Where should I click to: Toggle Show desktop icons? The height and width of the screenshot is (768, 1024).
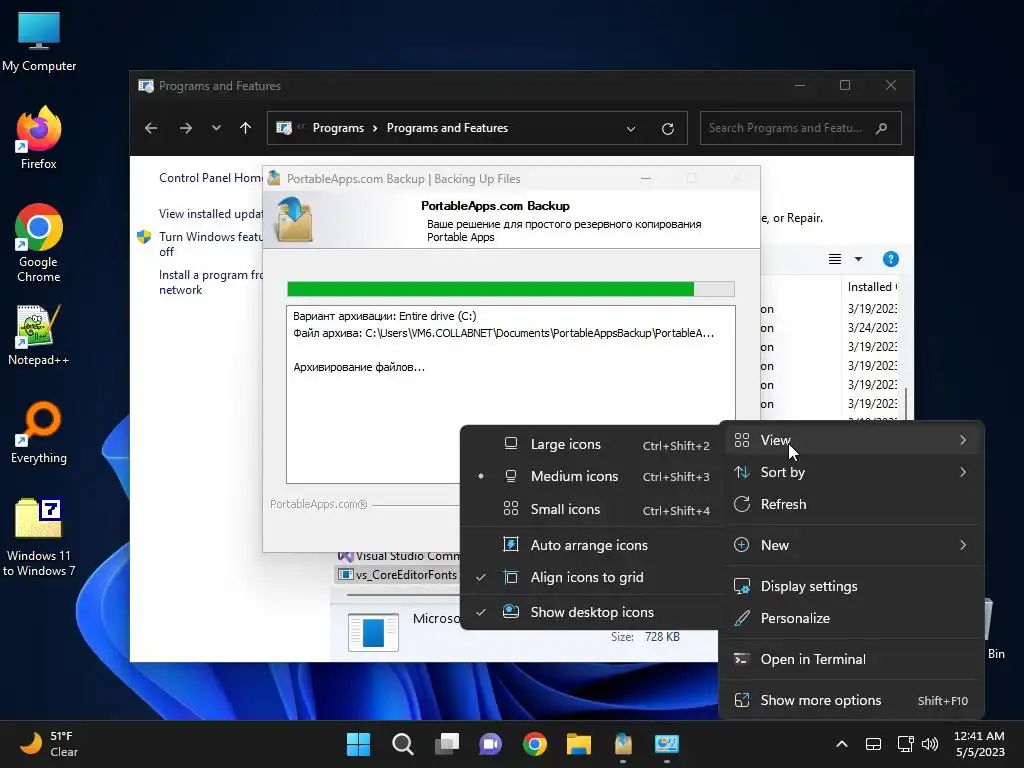593,613
